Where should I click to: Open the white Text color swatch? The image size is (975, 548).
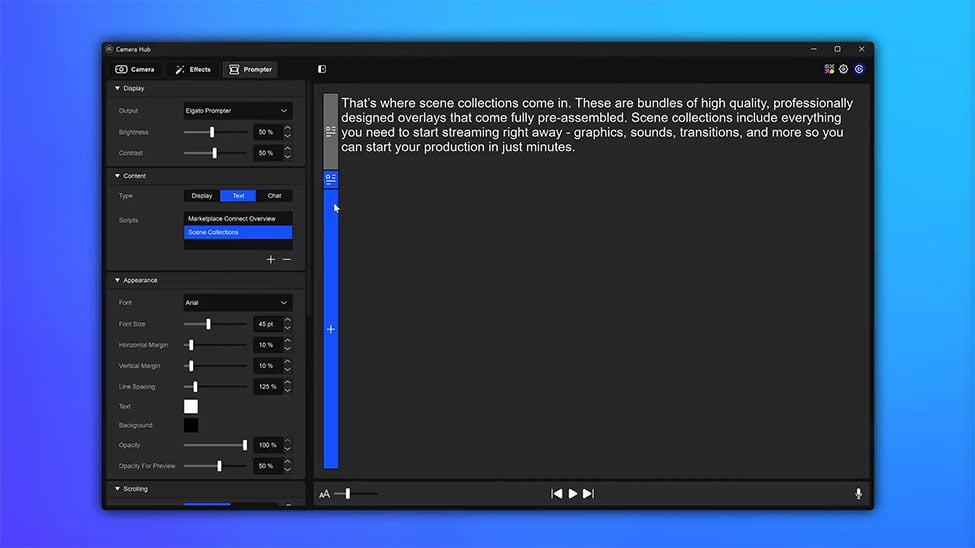pyautogui.click(x=191, y=406)
